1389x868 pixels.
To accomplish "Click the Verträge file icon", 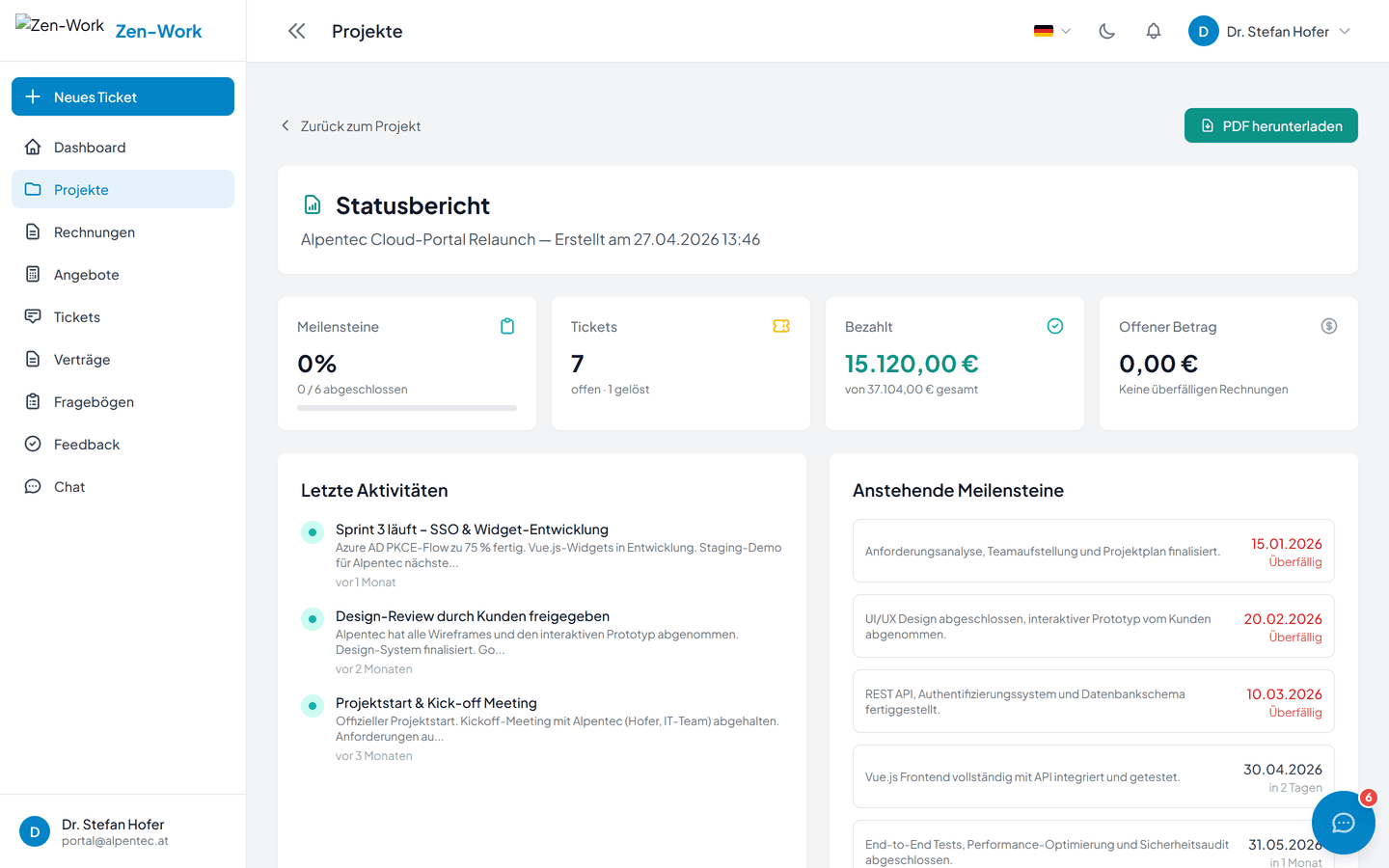I will pos(33,359).
